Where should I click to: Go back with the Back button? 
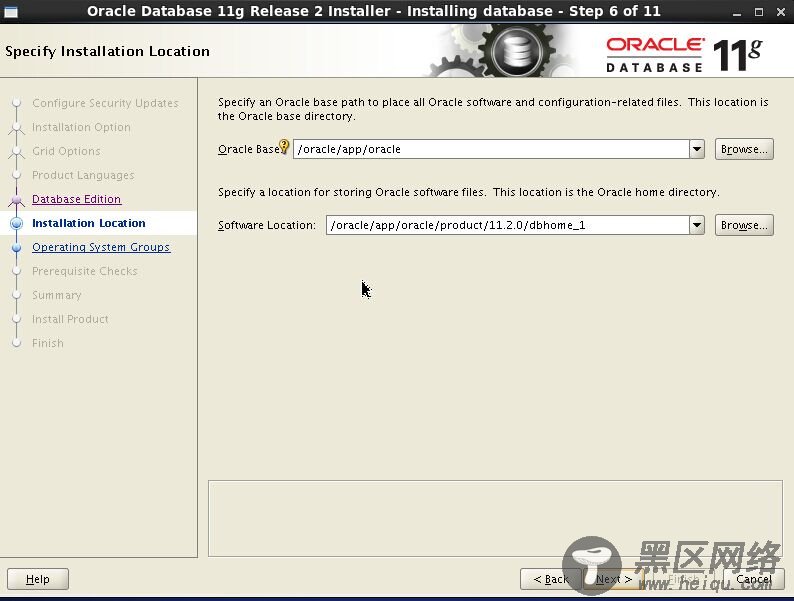tap(550, 579)
